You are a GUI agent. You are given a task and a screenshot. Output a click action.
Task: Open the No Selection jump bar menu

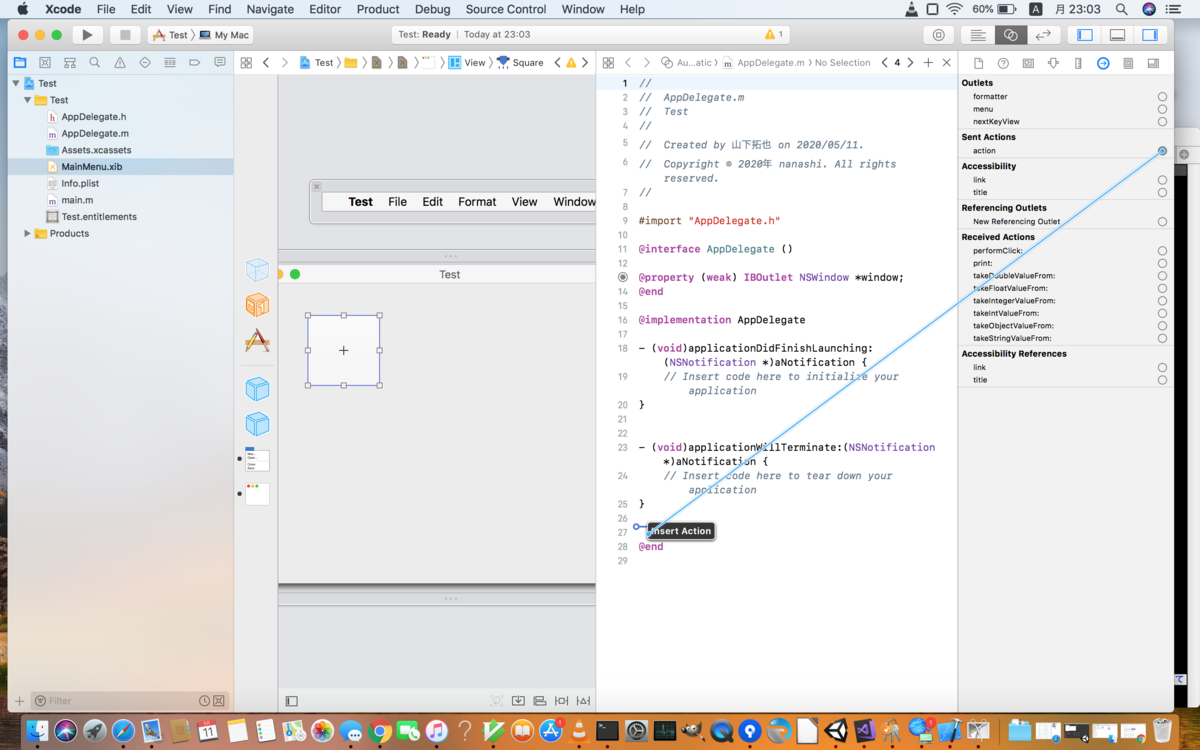click(842, 62)
